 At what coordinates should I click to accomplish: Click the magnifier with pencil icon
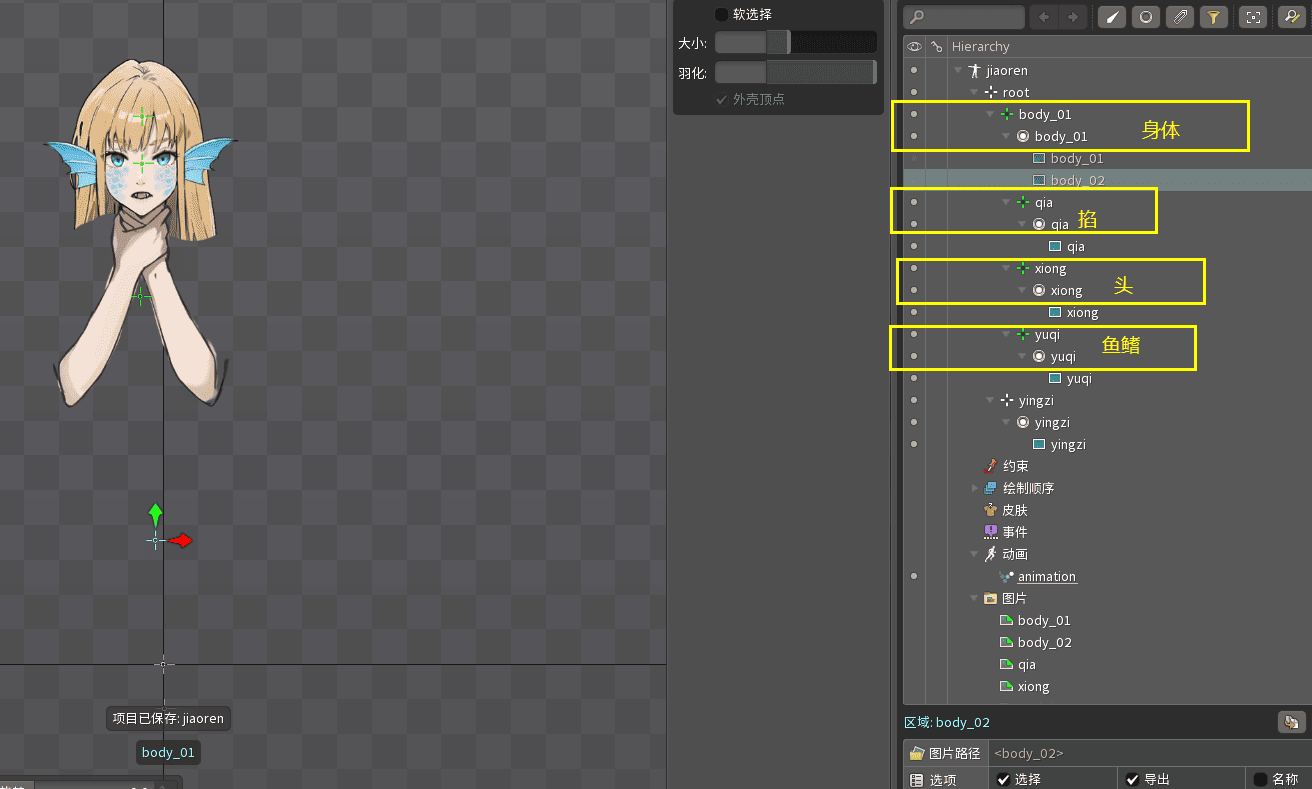1291,17
